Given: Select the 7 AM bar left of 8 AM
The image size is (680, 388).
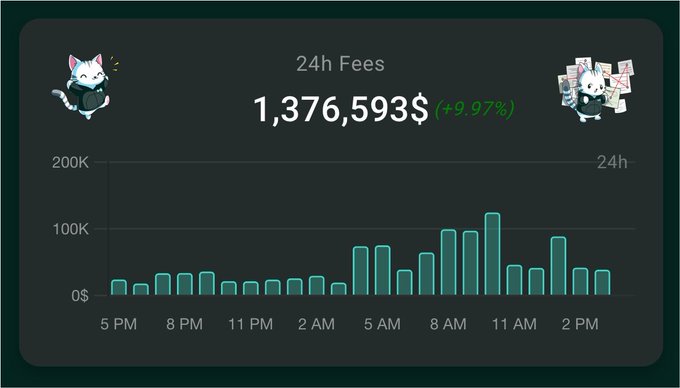Looking at the screenshot, I should click(x=427, y=274).
